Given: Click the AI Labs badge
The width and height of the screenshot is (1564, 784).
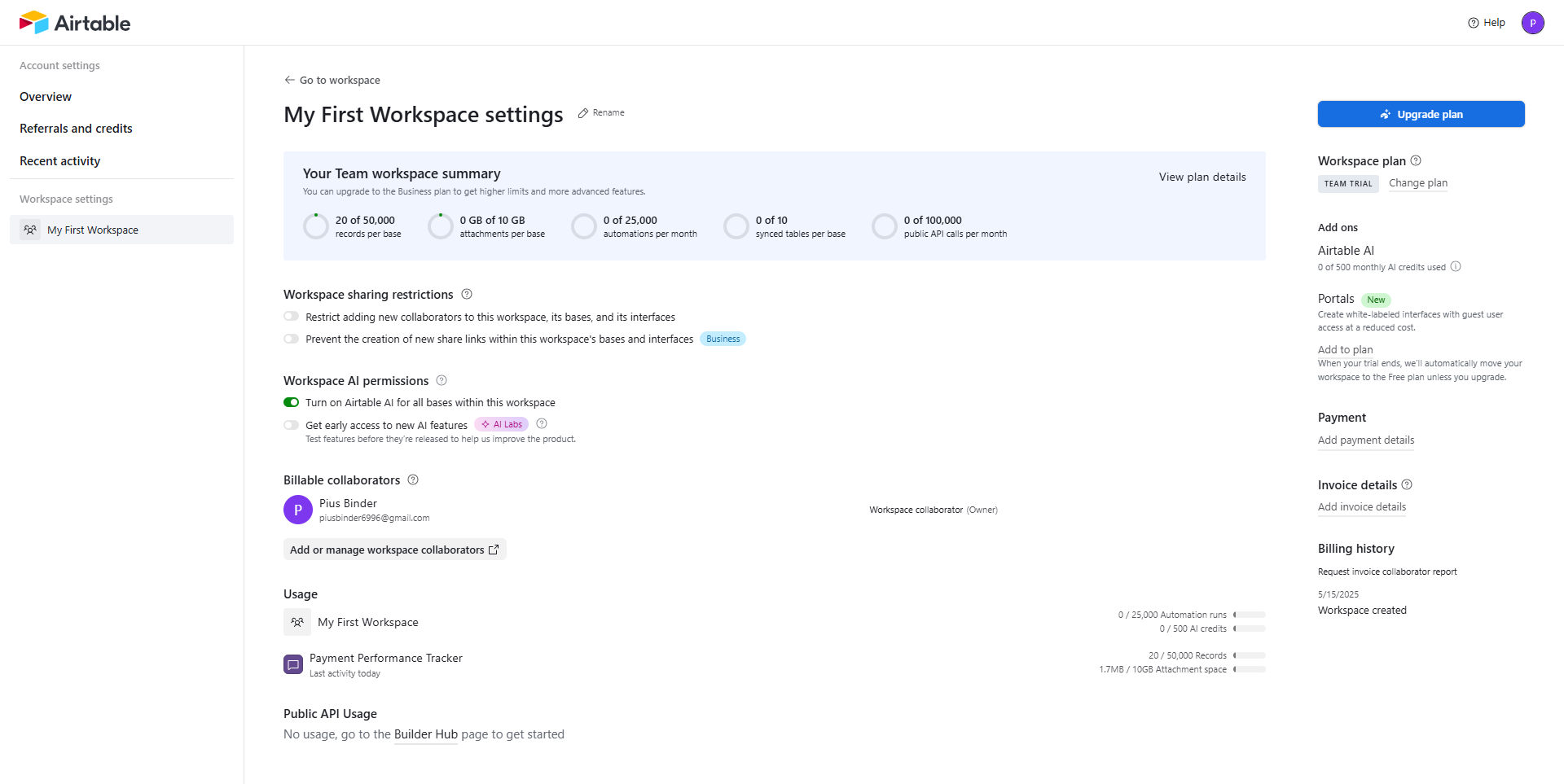Looking at the screenshot, I should pyautogui.click(x=502, y=424).
